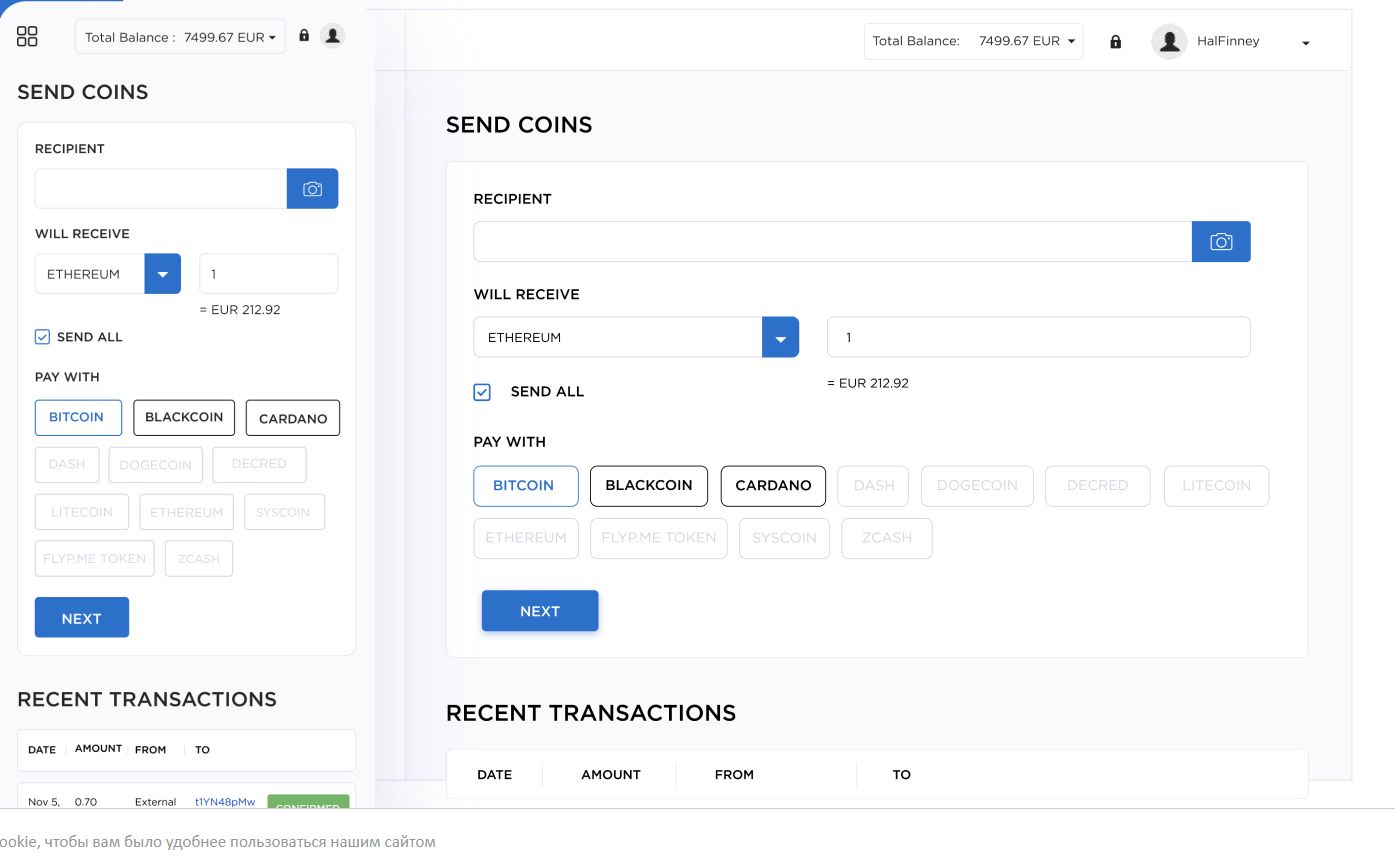The image size is (1395, 868).
Task: Click the user avatar in the sidebar header
Action: pyautogui.click(x=331, y=35)
